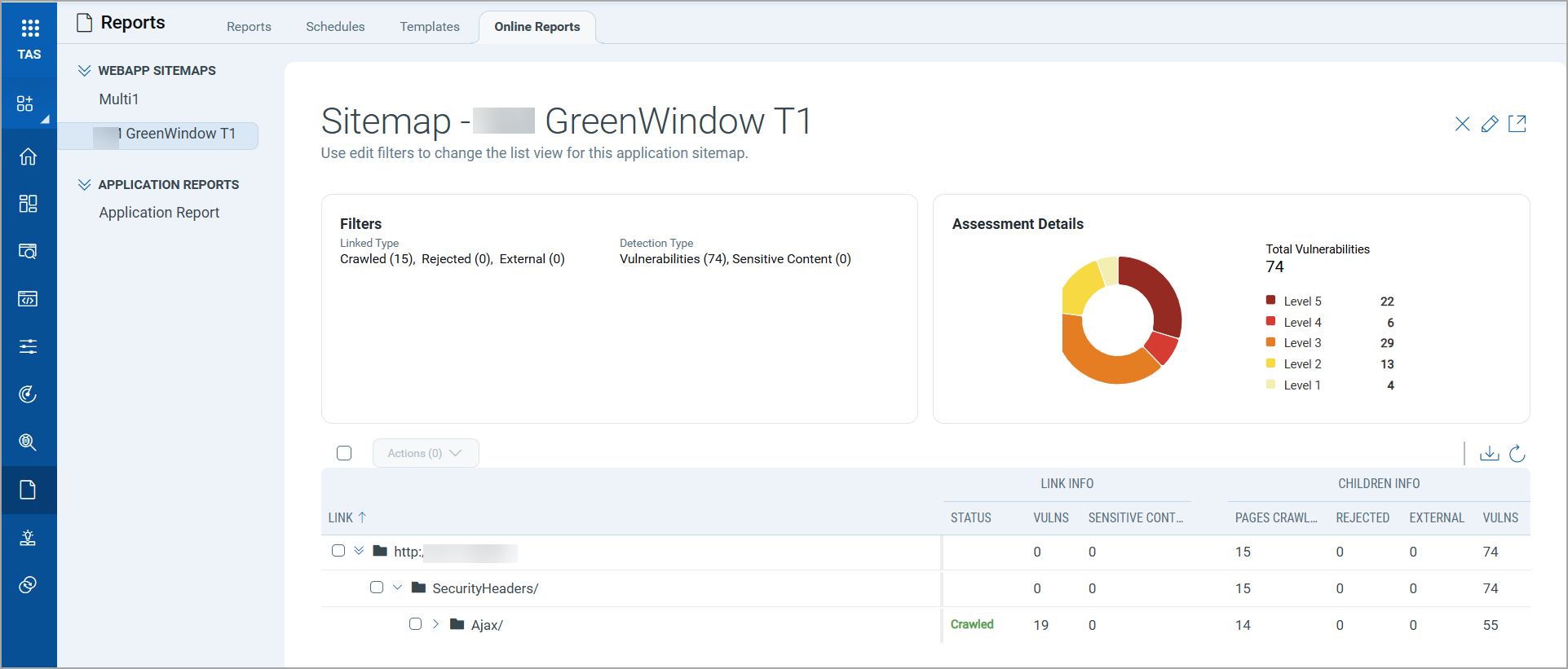This screenshot has height=669, width=1568.
Task: Open Application Report in left panel
Action: (159, 213)
